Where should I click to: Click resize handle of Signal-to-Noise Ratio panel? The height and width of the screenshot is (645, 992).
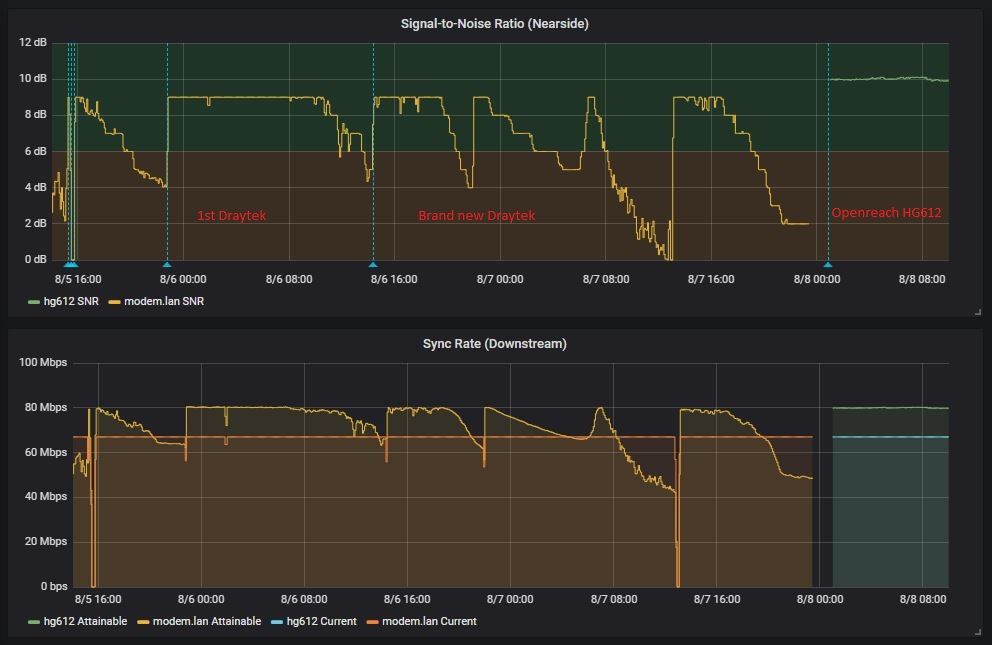pos(977,312)
